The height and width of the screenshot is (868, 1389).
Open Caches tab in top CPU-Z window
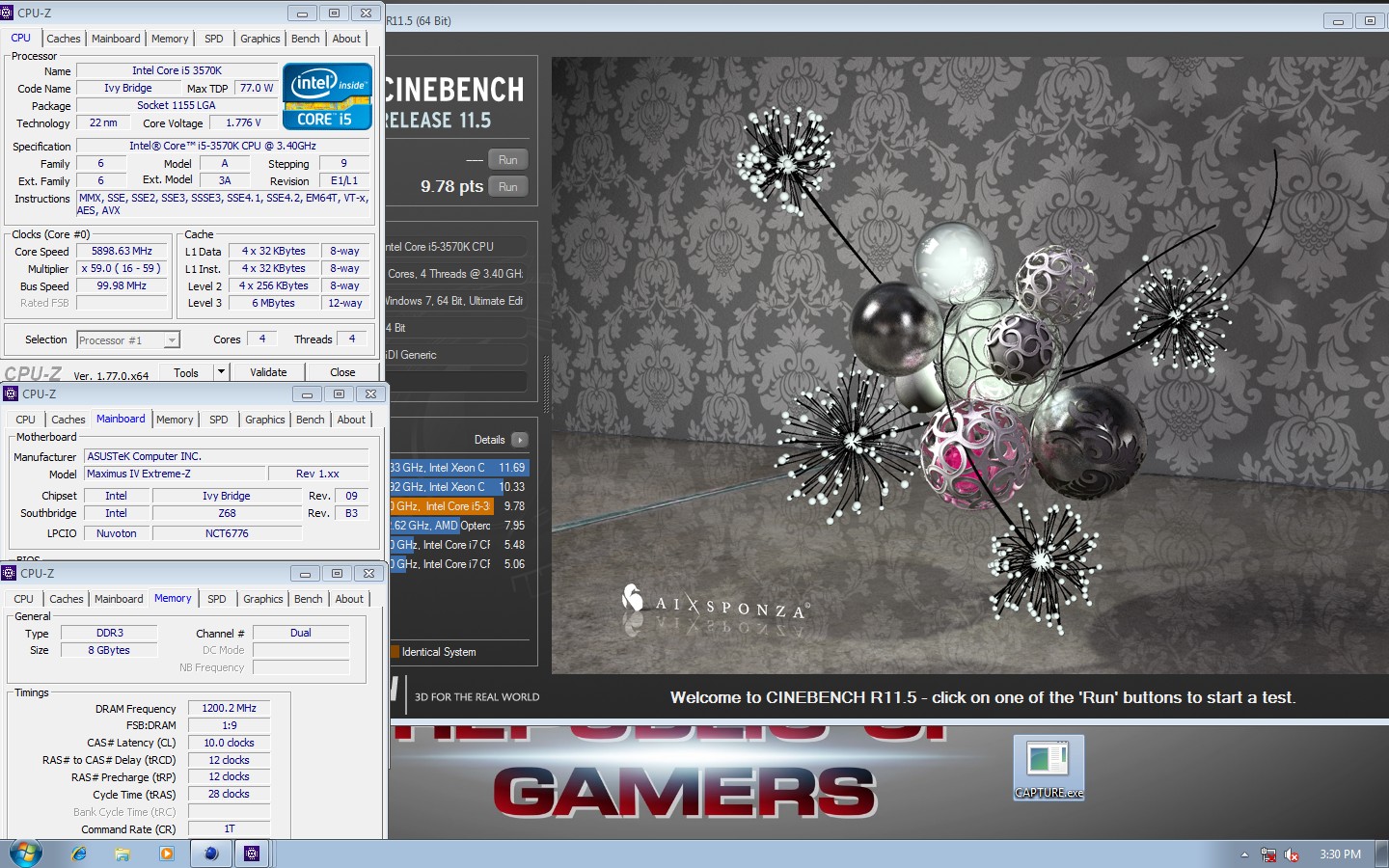pyautogui.click(x=64, y=39)
